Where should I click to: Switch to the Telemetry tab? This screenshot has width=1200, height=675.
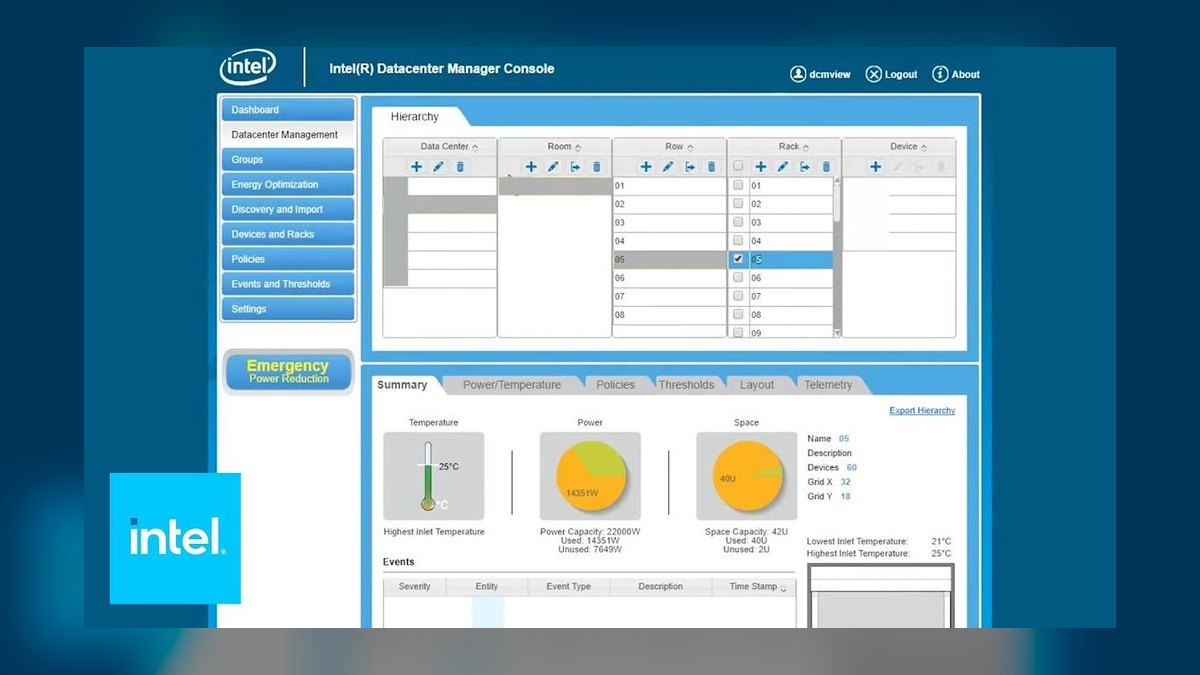click(x=828, y=385)
